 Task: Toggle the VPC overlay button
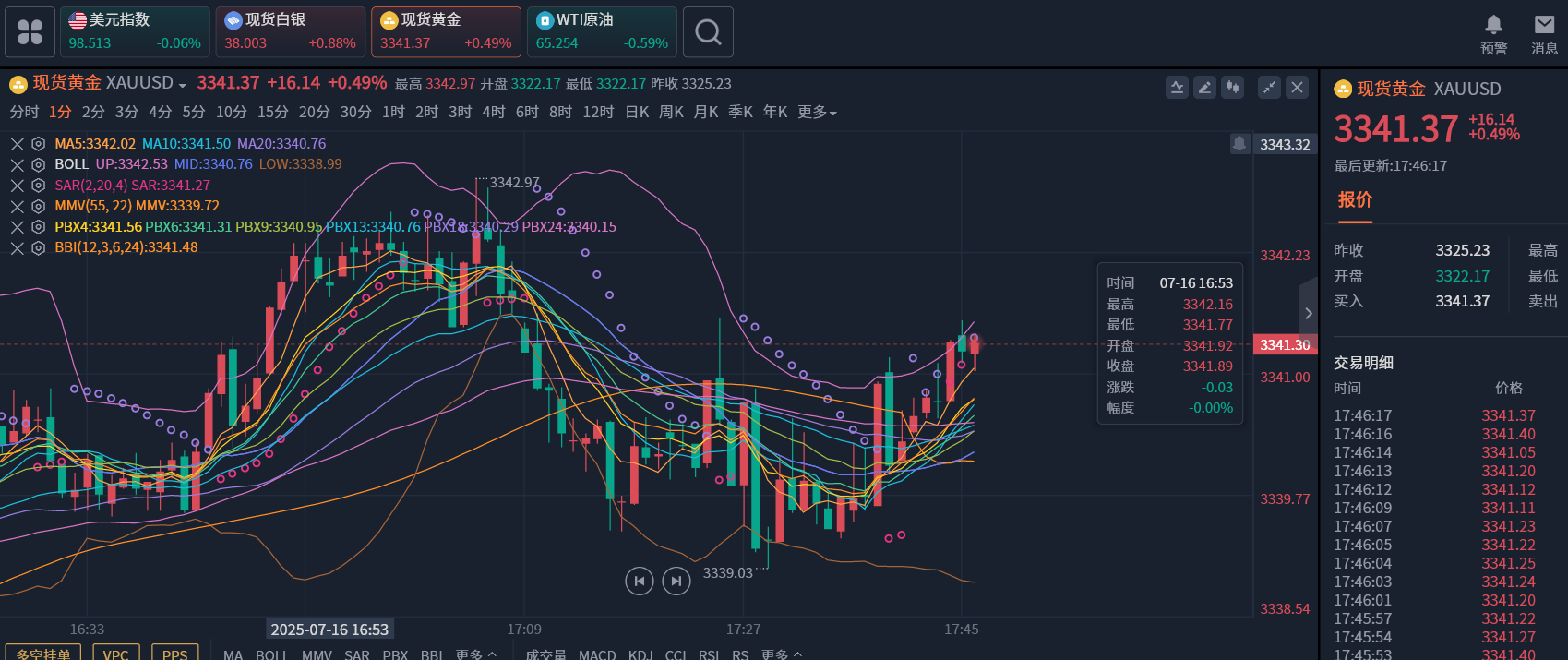(116, 654)
